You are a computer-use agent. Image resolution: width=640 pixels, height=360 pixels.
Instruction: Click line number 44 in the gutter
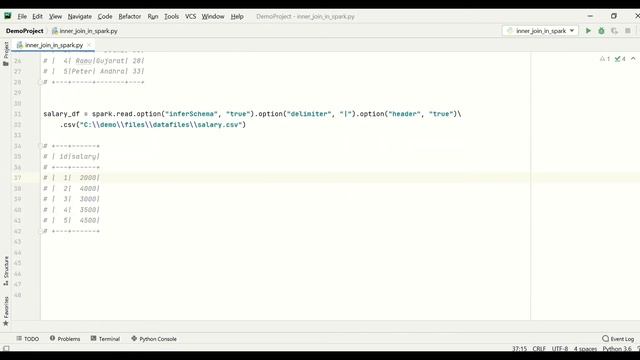17,252
